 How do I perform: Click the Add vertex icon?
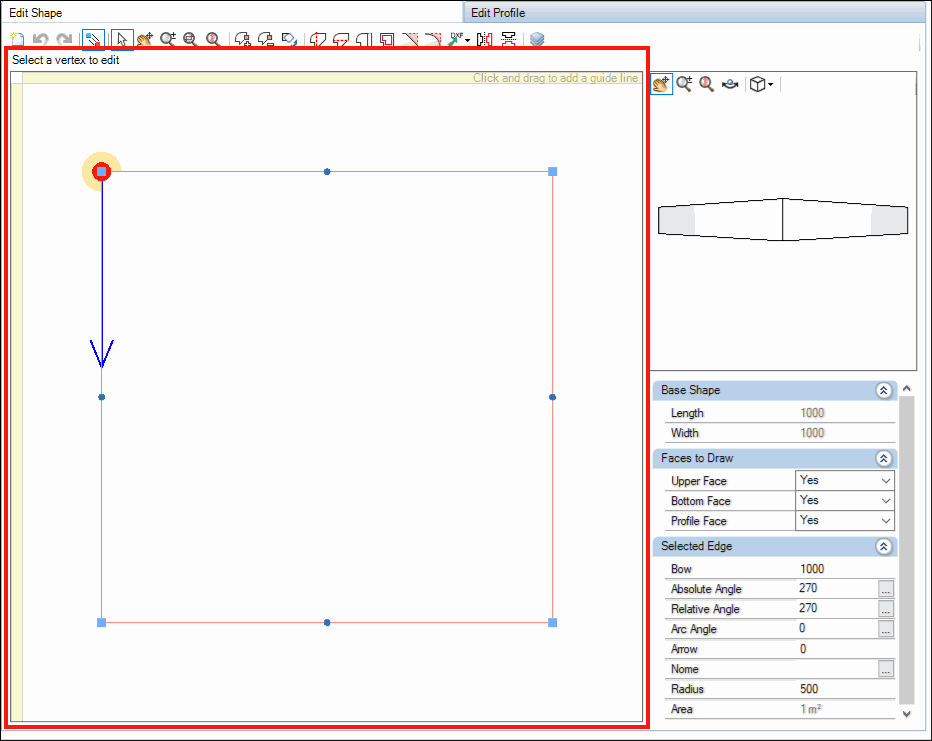[243, 39]
